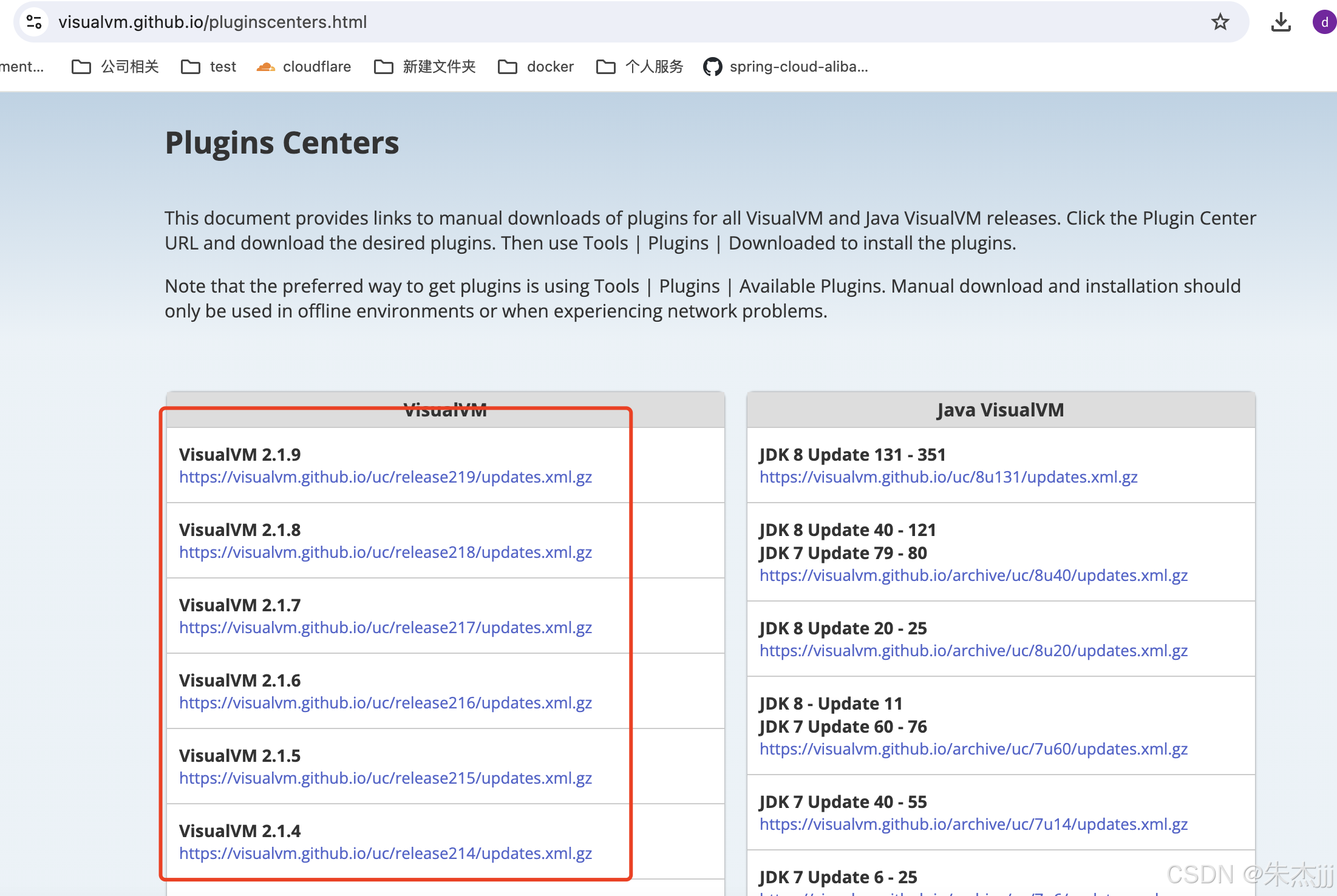Screen dimensions: 1337x896
Task: Open the JDK 8 Update 131 8u131 link
Action: click(x=948, y=477)
